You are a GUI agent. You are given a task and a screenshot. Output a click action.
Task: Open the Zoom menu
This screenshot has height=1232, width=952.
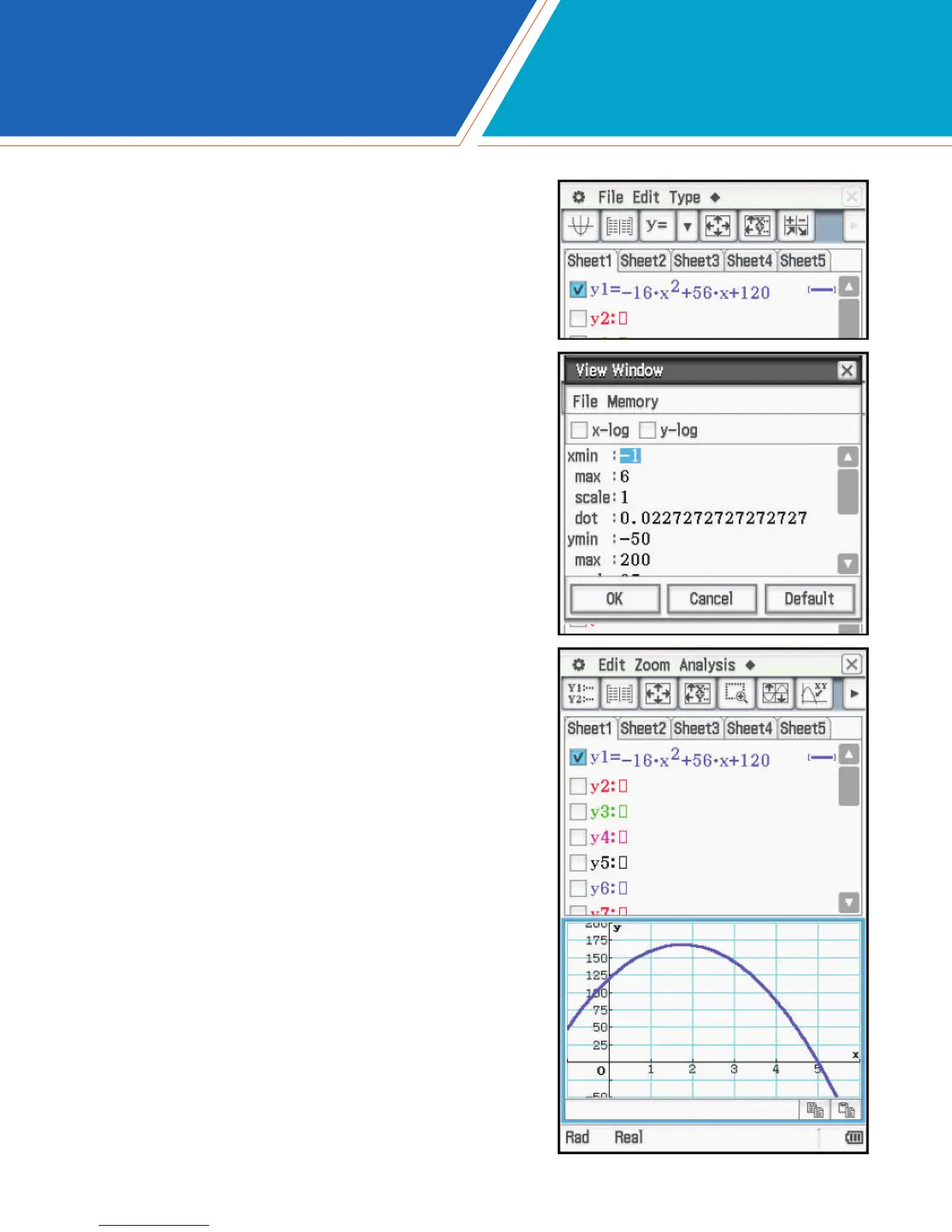(652, 665)
